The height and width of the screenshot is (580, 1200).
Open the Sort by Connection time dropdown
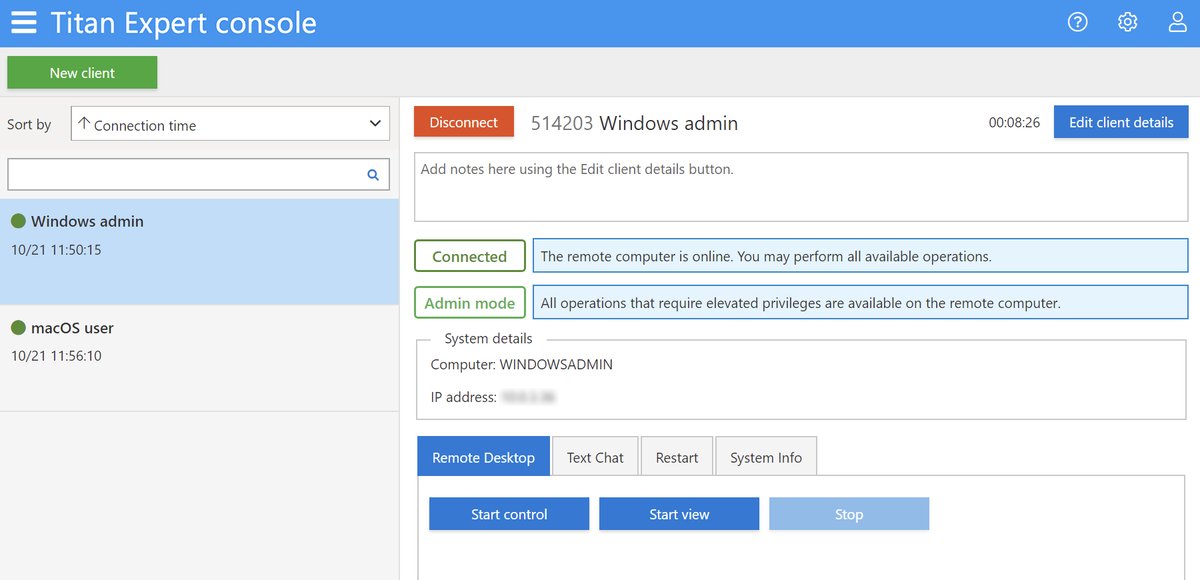tap(230, 124)
